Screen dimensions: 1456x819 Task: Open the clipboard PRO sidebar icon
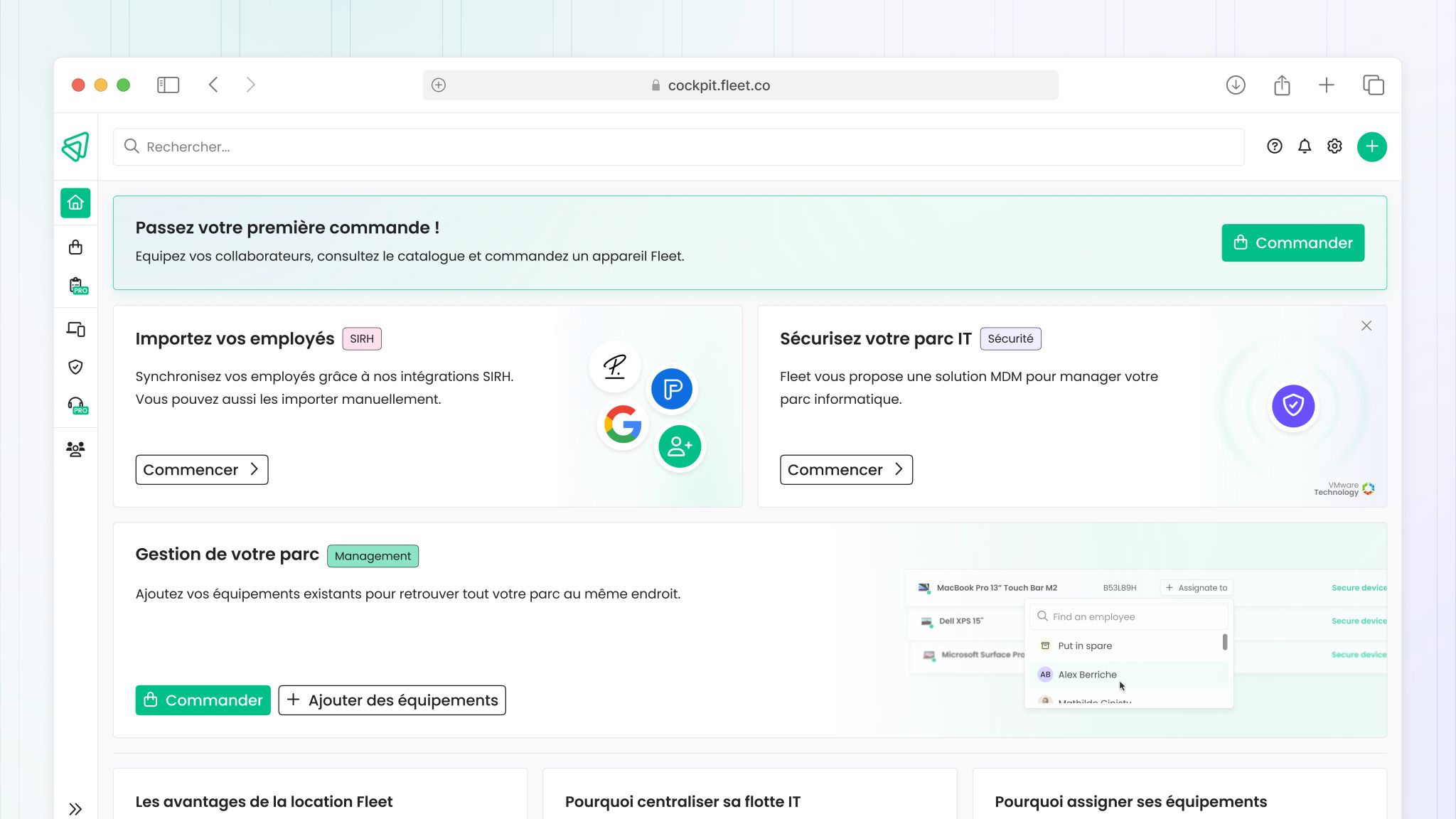(77, 286)
